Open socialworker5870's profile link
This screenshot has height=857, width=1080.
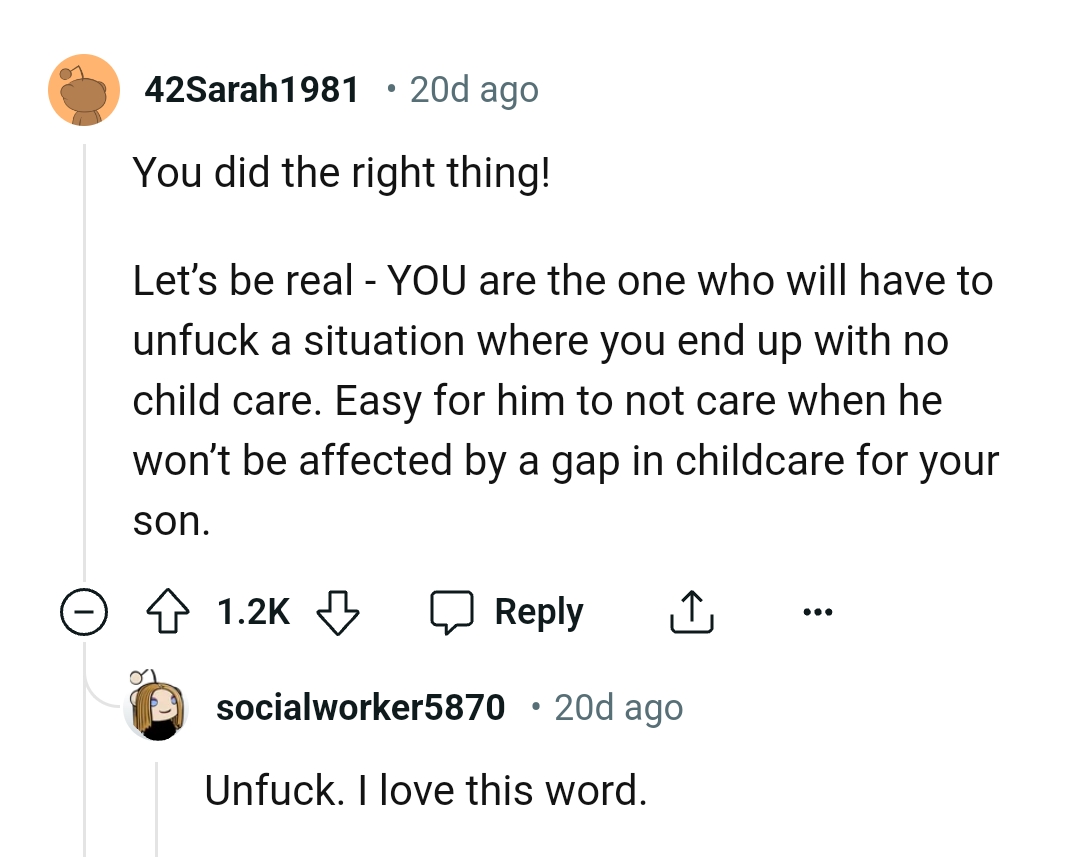[x=360, y=707]
